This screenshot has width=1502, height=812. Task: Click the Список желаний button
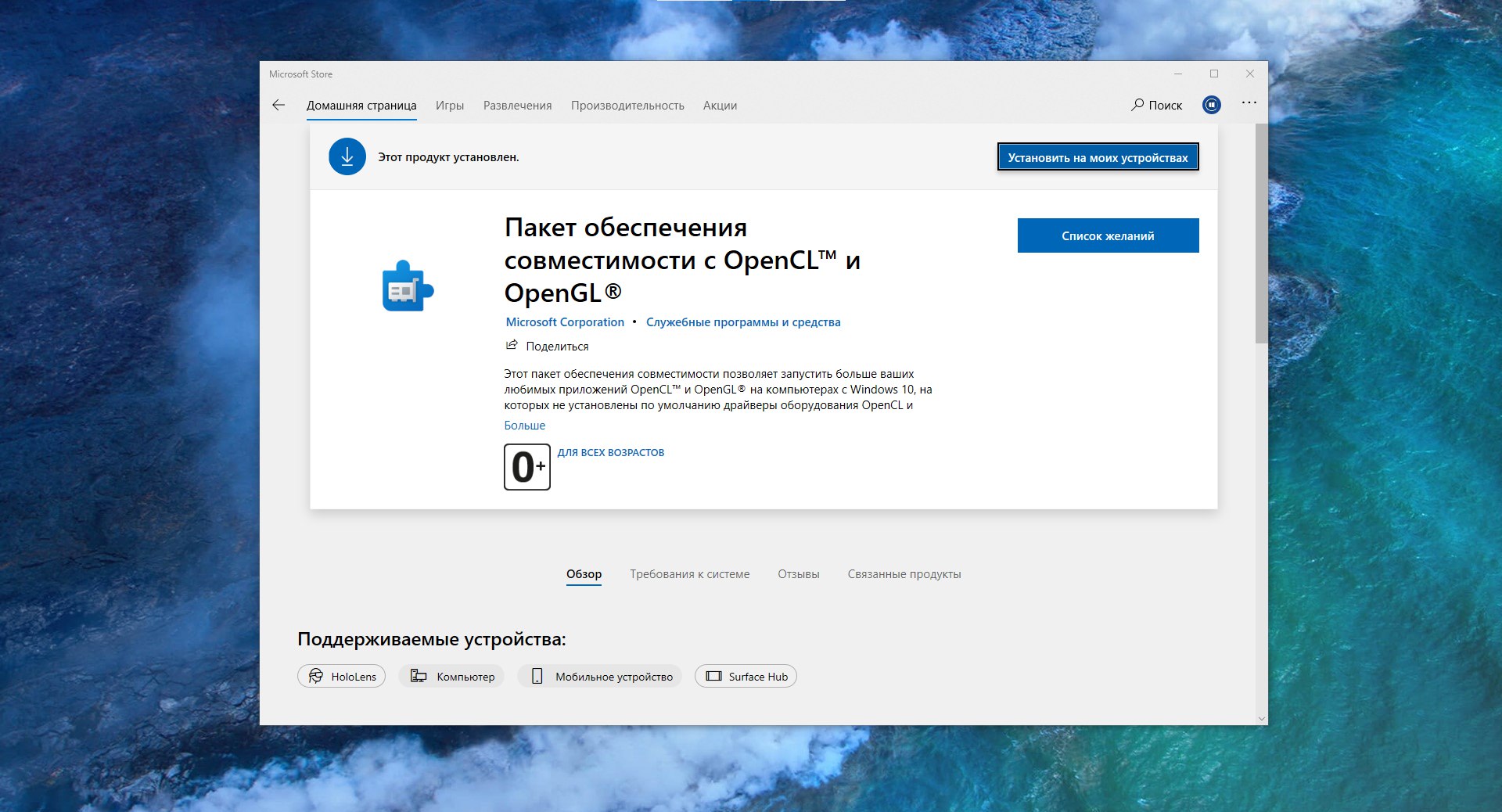[1108, 235]
